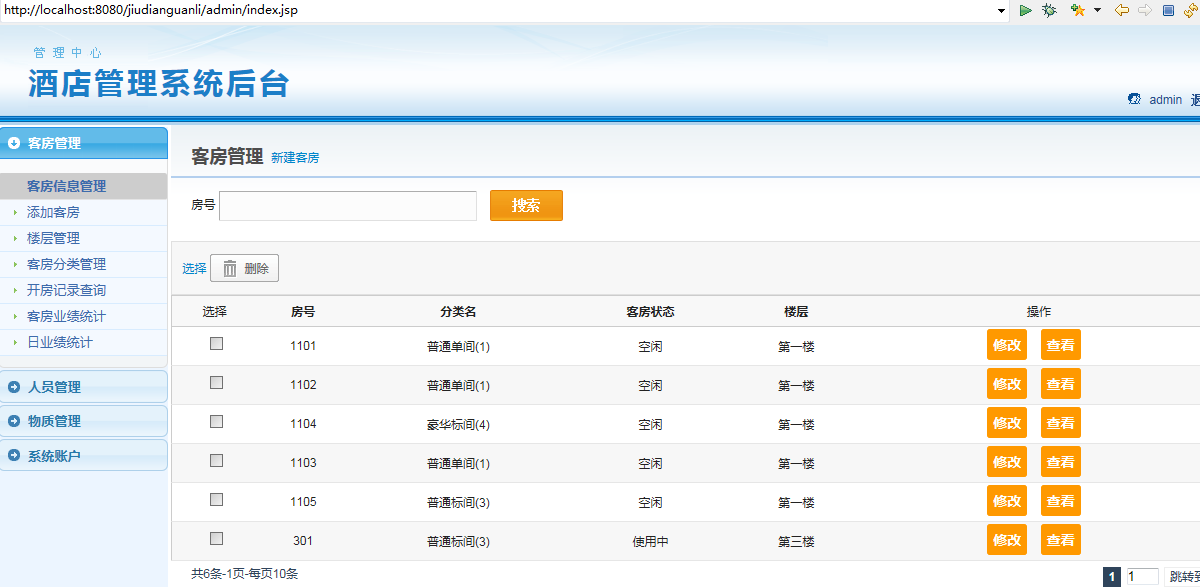The height and width of the screenshot is (587, 1200).
Task: Click 修改 for room 1105
Action: (x=1007, y=501)
